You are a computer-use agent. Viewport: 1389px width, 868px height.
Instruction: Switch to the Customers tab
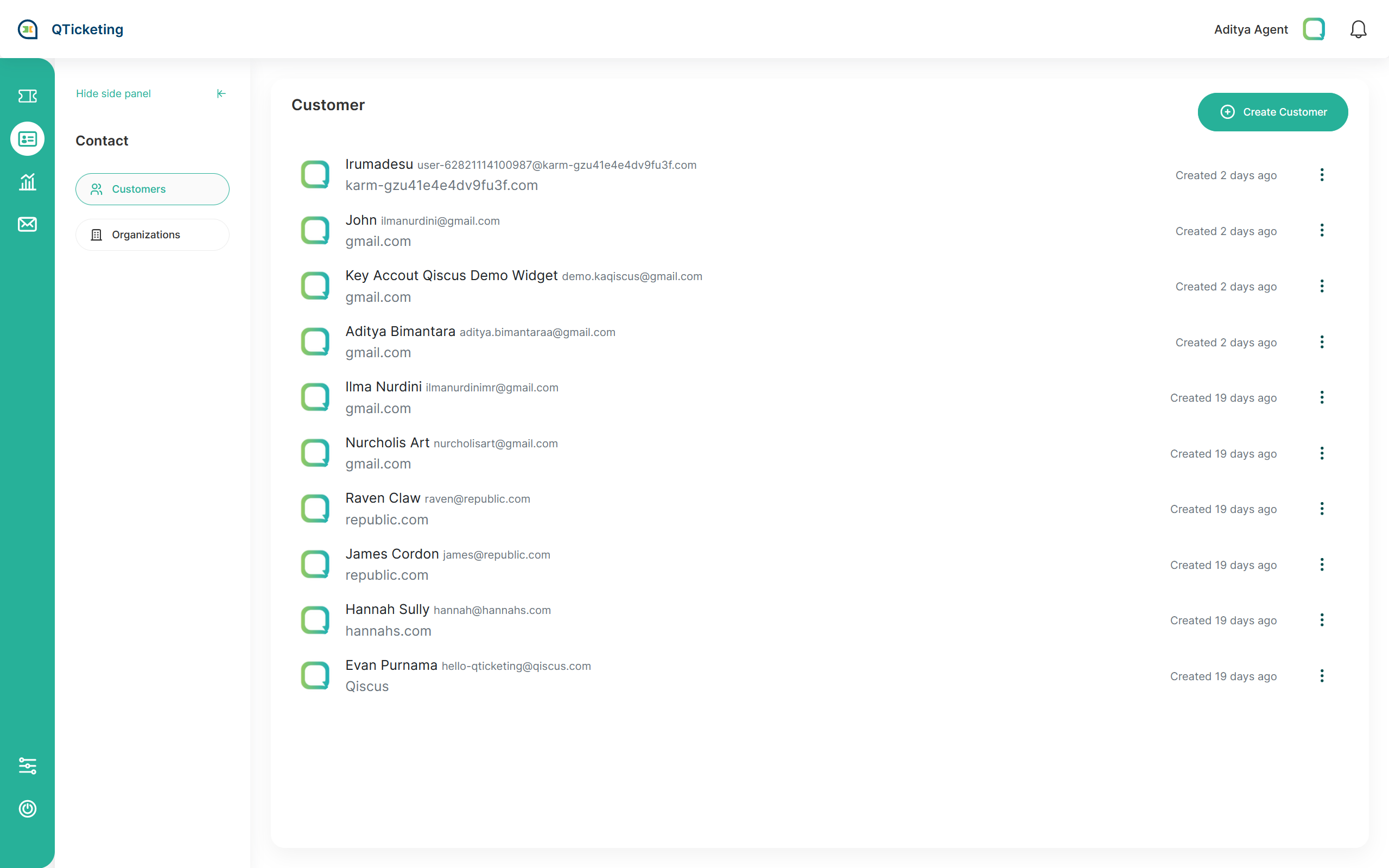152,189
